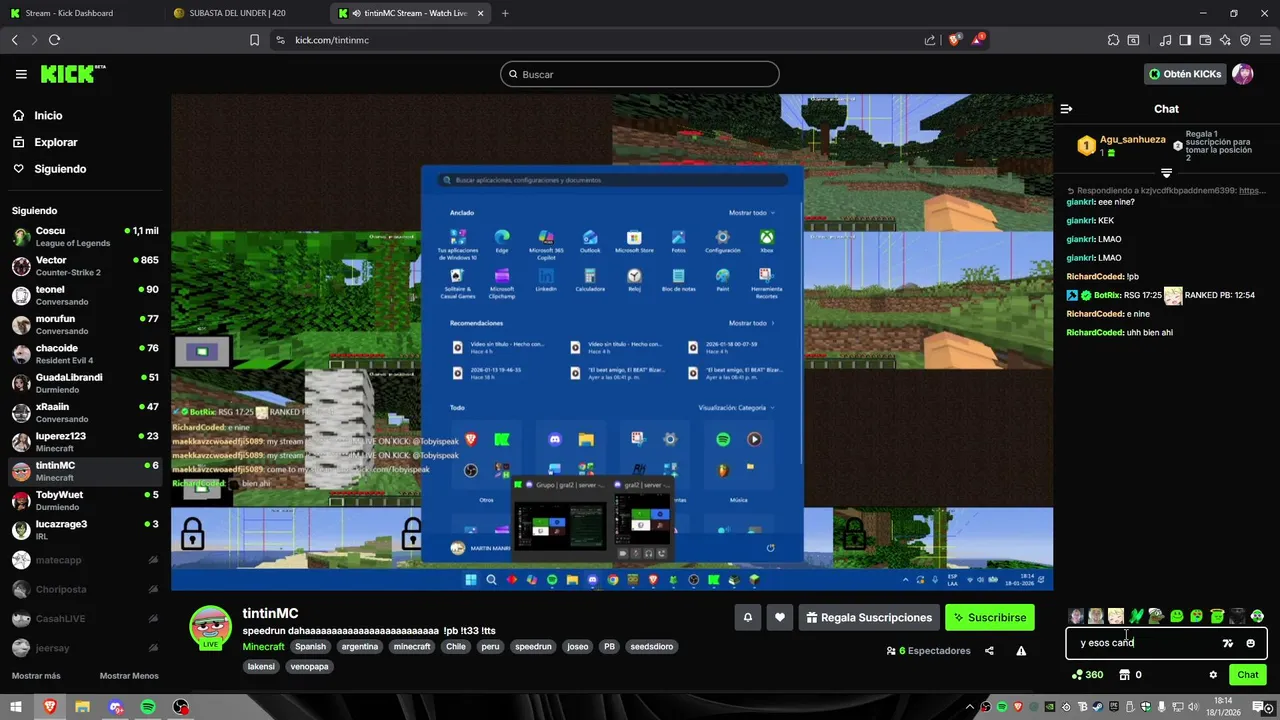Screen dimensions: 1280x720
Task: Open xRaaiin channel in followed list
Action: (x=85, y=413)
